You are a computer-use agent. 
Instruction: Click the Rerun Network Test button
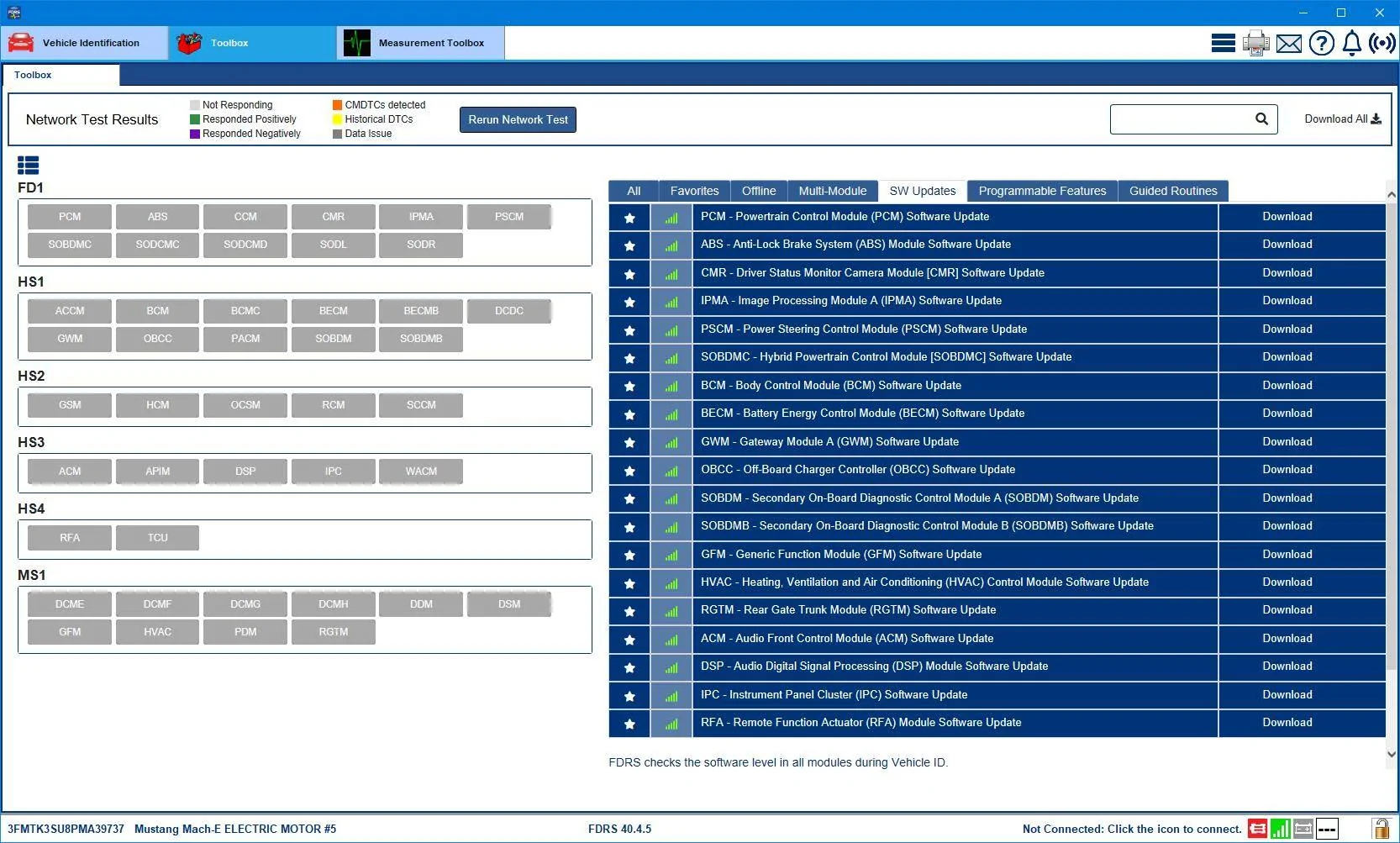518,119
